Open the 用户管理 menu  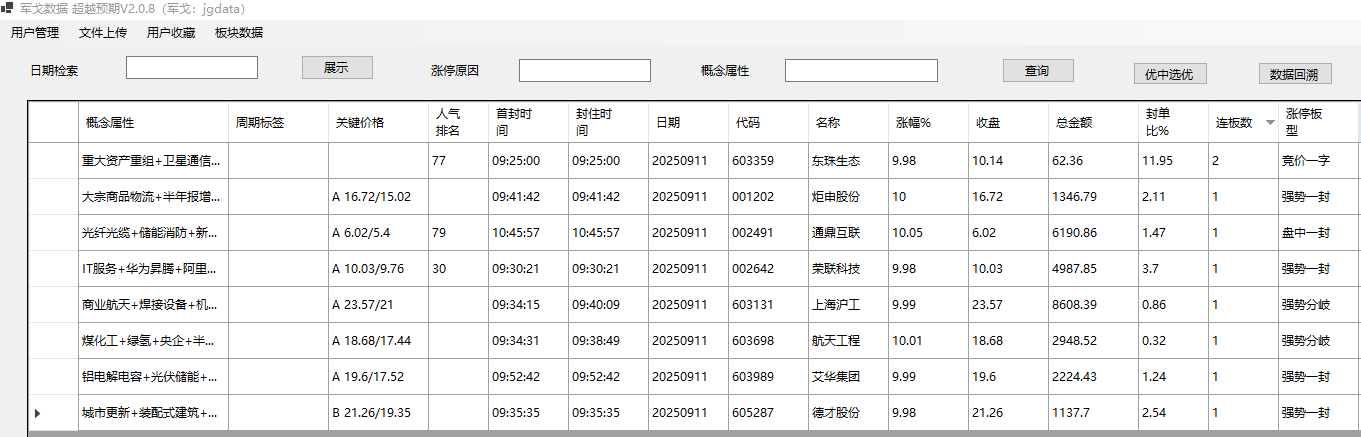pyautogui.click(x=35, y=33)
